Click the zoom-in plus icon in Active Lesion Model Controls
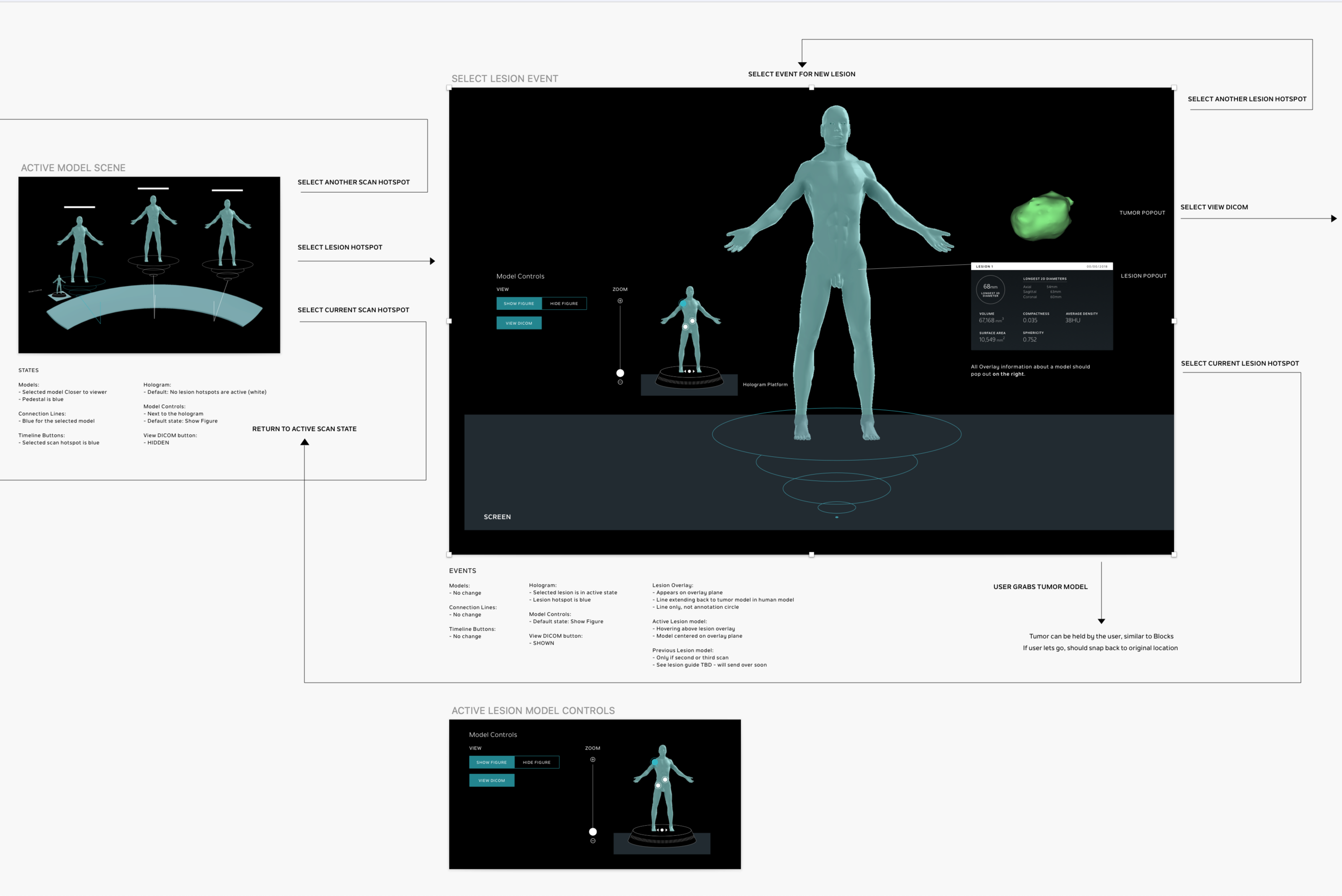 pyautogui.click(x=593, y=760)
